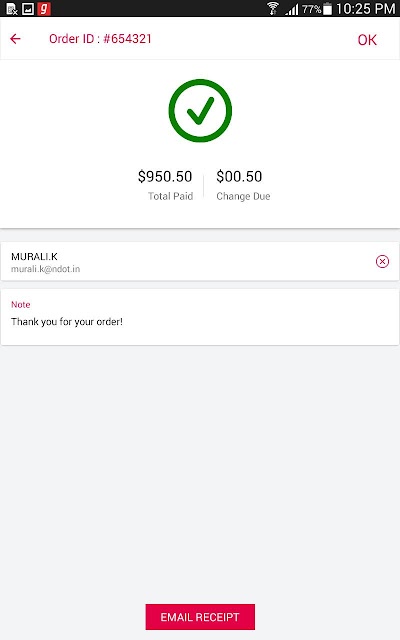Tap the back arrow icon
This screenshot has height=640, width=400.
click(x=15, y=39)
